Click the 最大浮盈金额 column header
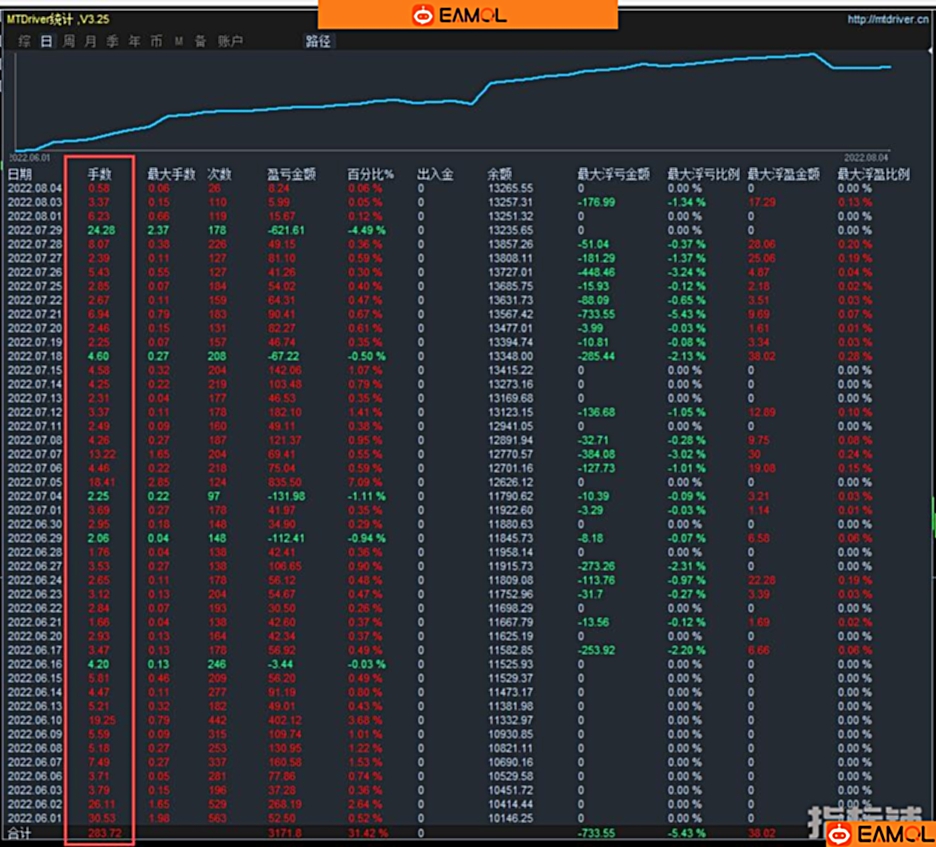The height and width of the screenshot is (847, 936). coord(784,174)
